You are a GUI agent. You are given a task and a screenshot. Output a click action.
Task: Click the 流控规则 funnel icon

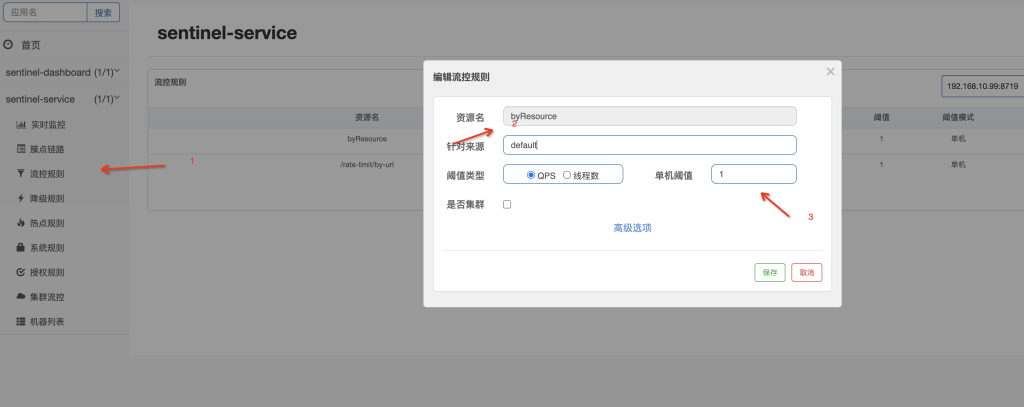[x=21, y=174]
